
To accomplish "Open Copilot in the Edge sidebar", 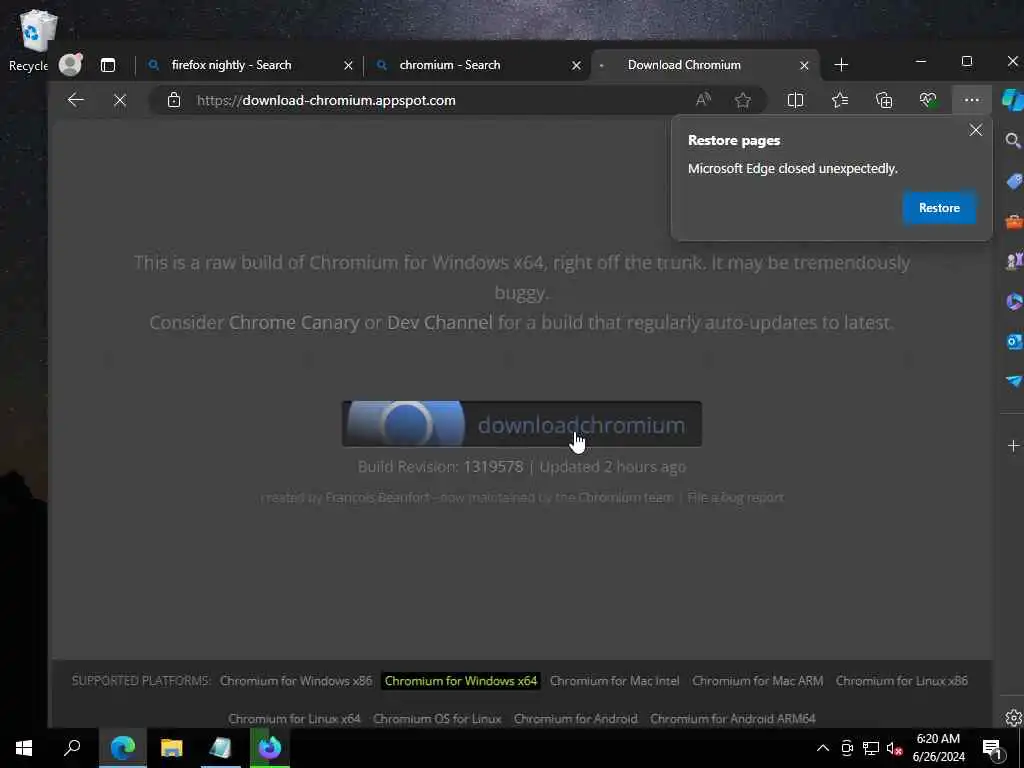I will click(x=1013, y=101).
